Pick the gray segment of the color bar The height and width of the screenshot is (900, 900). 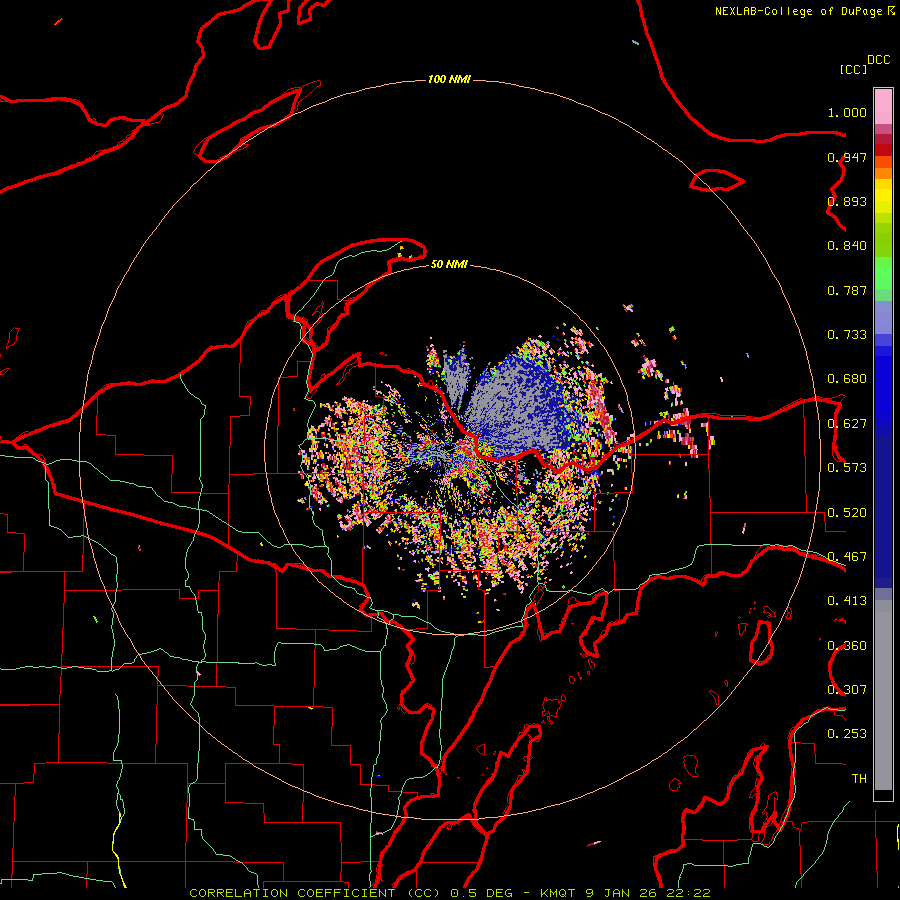(x=883, y=695)
